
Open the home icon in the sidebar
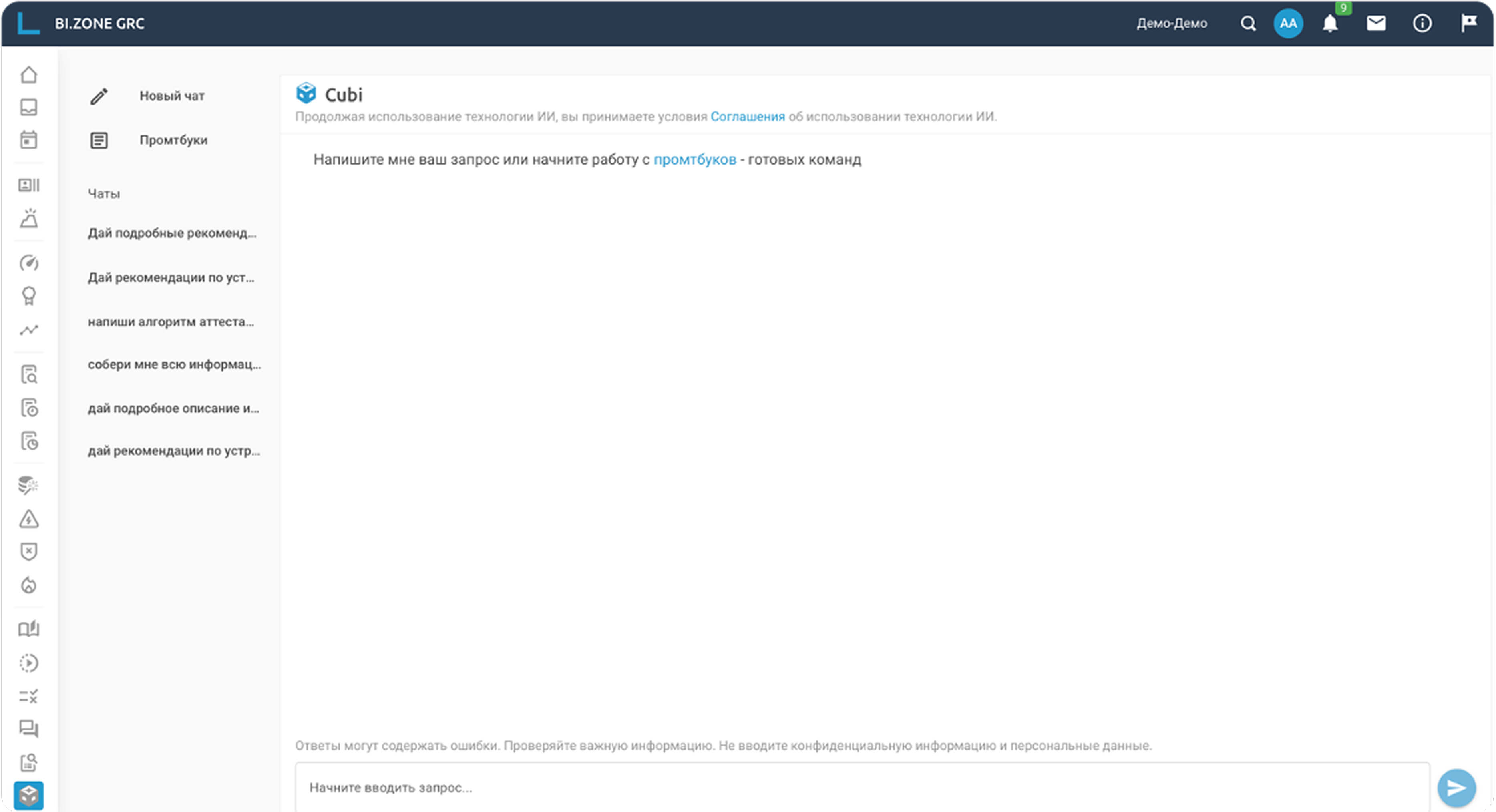click(x=28, y=75)
